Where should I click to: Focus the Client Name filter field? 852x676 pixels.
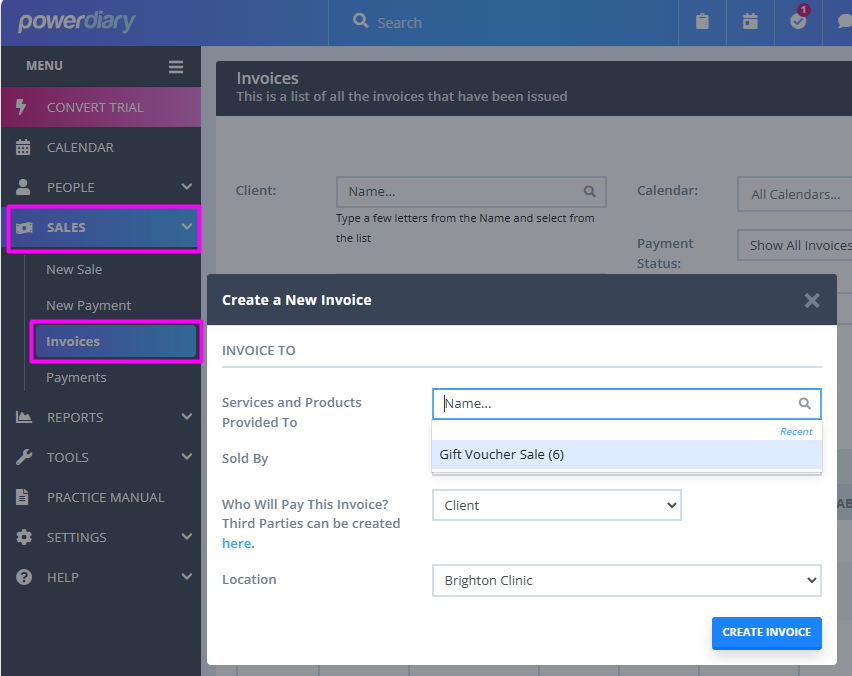pyautogui.click(x=471, y=192)
